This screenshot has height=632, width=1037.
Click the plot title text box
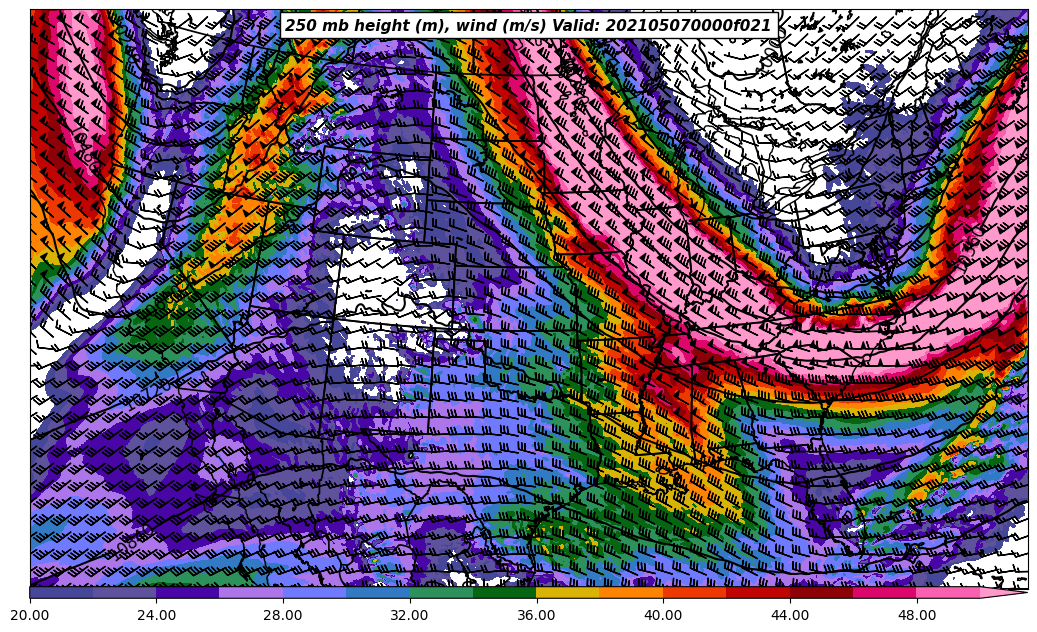[x=528, y=25]
